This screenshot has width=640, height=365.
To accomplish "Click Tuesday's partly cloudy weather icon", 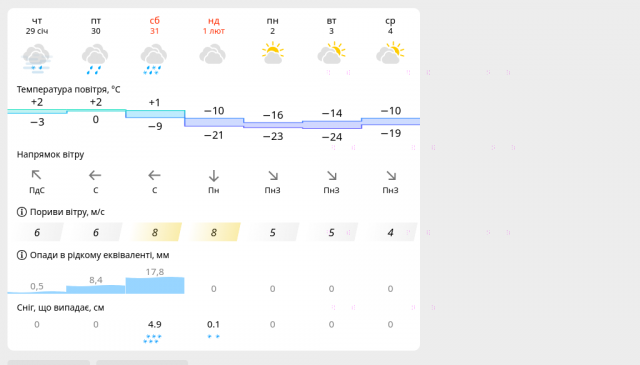I will click(x=331, y=53).
